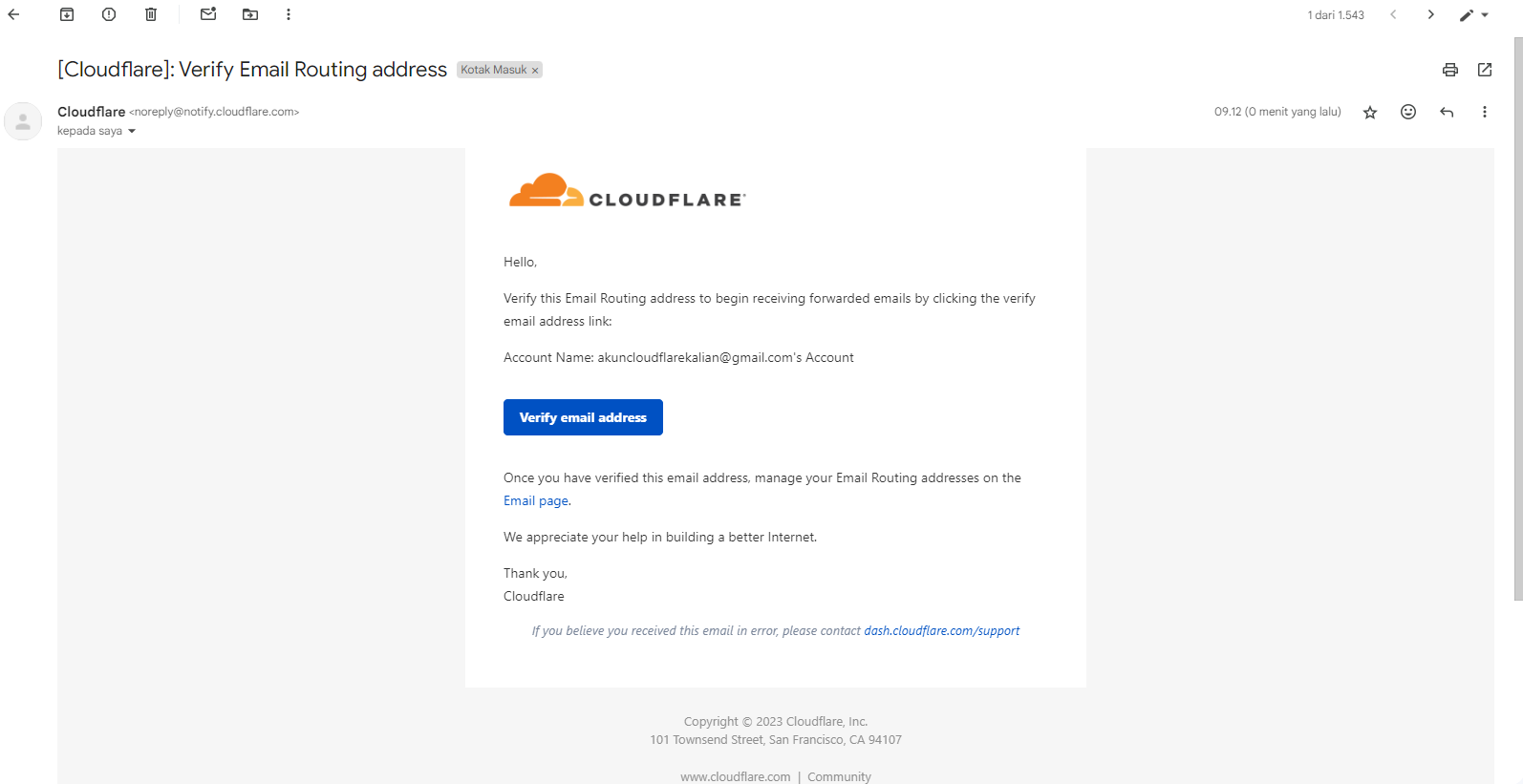This screenshot has width=1523, height=784.
Task: Click the Verify email address button
Action: 583,417
